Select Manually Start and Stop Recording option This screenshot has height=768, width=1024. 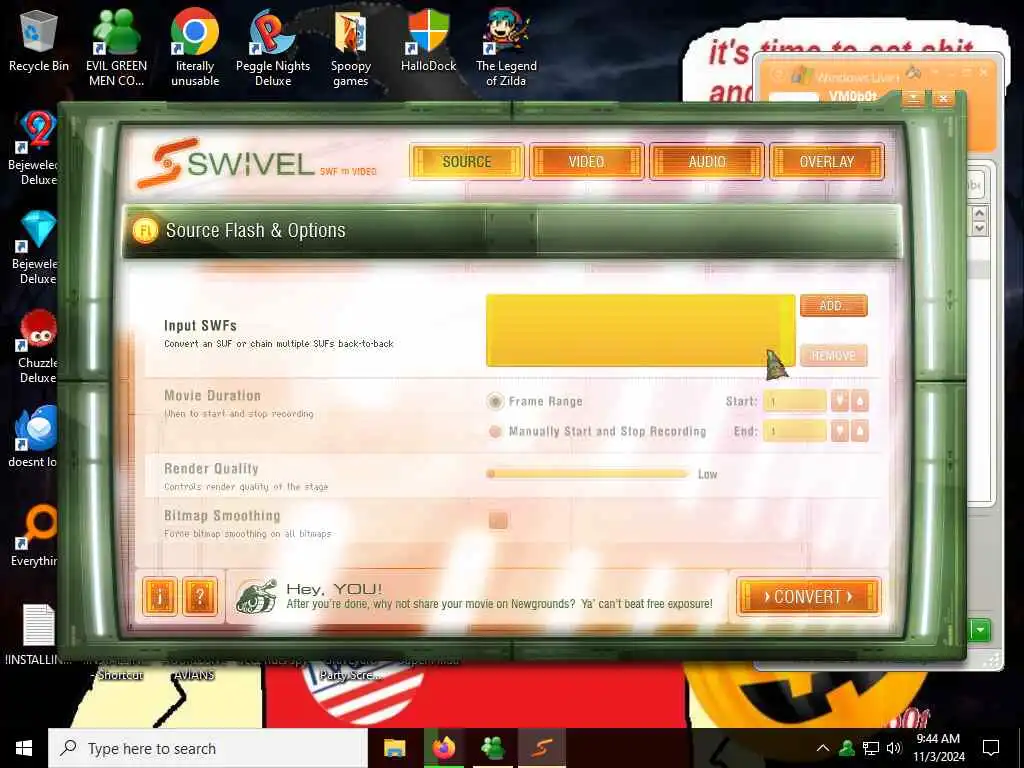496,431
